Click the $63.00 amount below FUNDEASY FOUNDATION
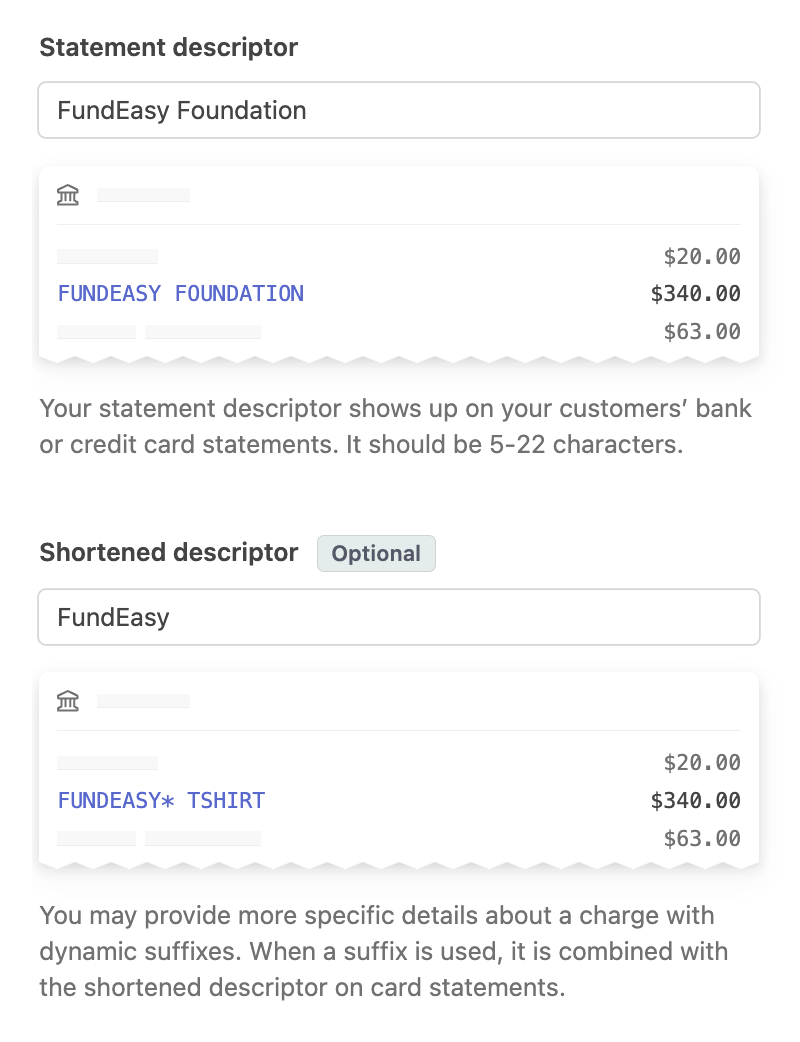 pos(702,332)
